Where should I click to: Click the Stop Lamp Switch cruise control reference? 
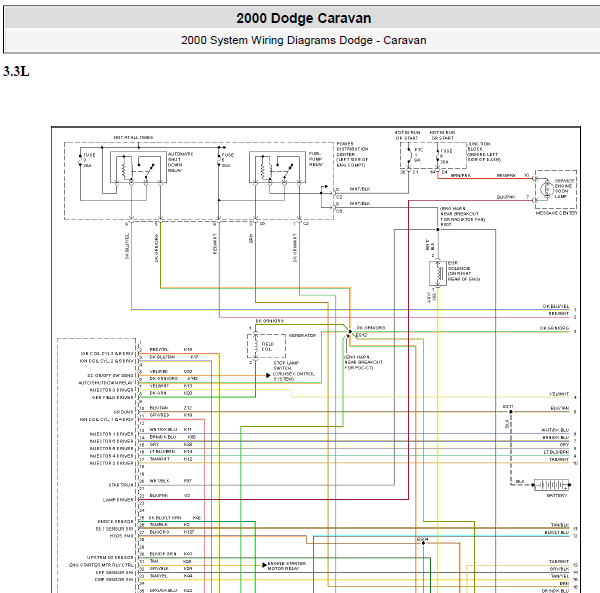tap(294, 371)
